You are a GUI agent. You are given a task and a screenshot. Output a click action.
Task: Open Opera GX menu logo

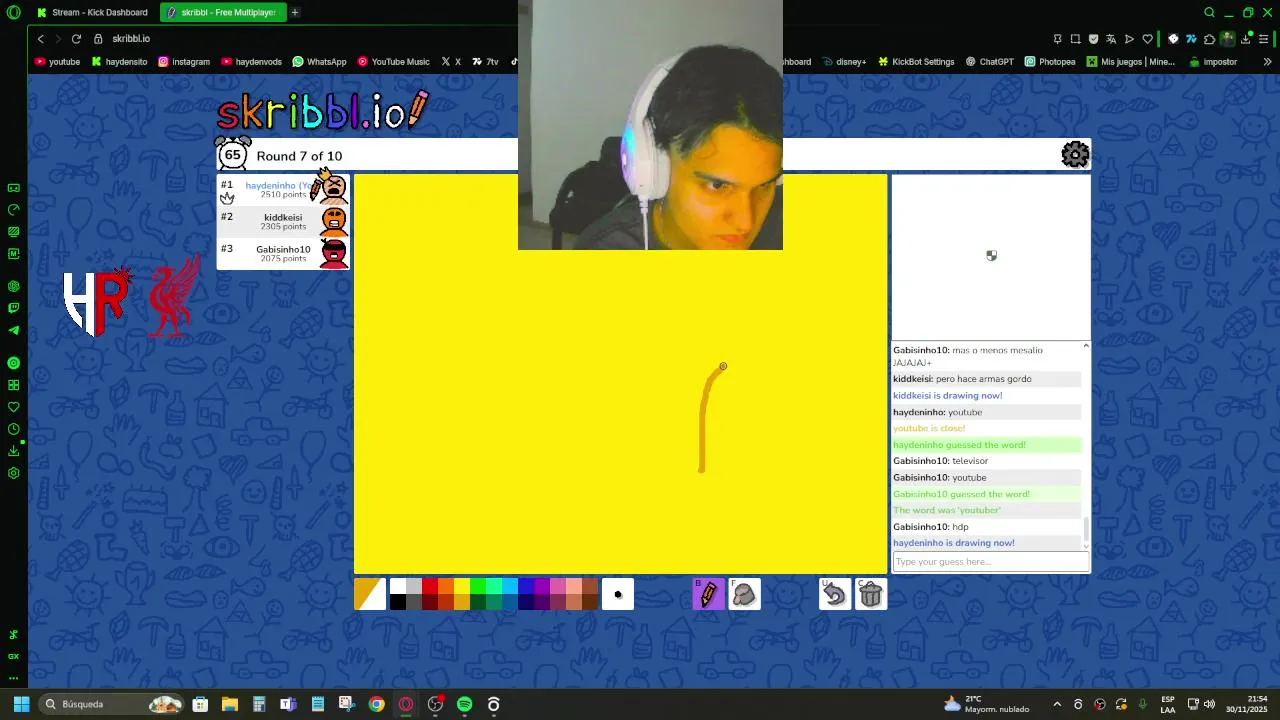click(x=13, y=12)
